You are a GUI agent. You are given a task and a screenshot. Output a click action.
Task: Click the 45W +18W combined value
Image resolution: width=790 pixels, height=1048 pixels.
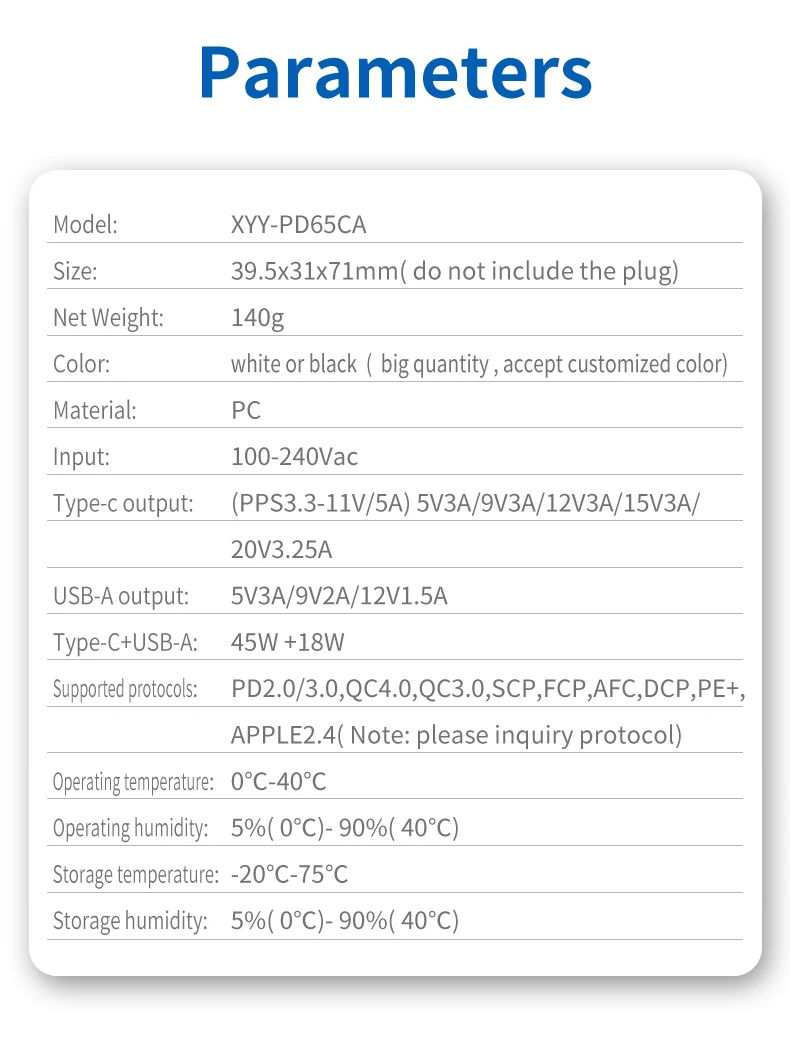point(287,643)
